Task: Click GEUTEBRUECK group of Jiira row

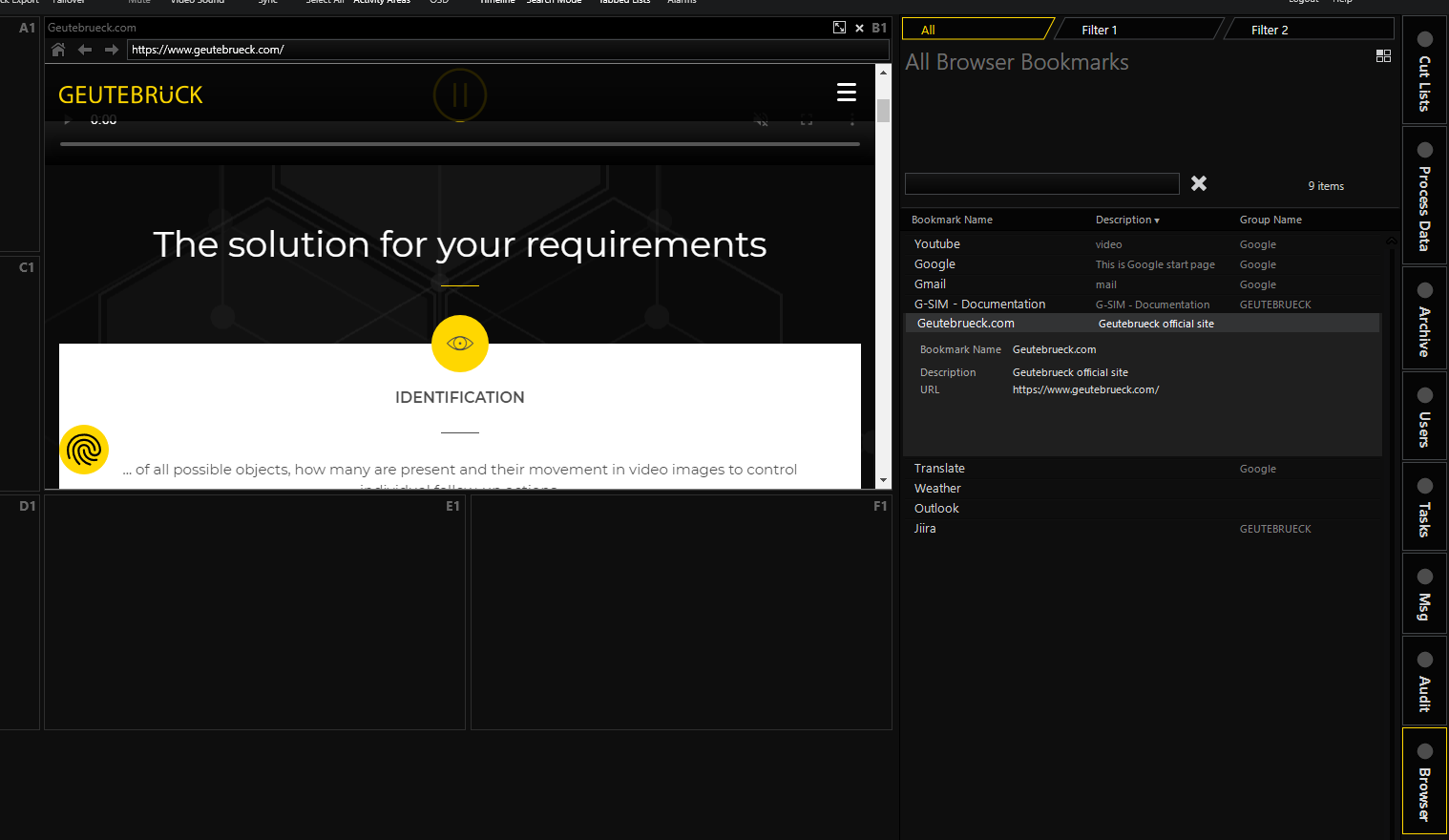Action: point(1275,529)
